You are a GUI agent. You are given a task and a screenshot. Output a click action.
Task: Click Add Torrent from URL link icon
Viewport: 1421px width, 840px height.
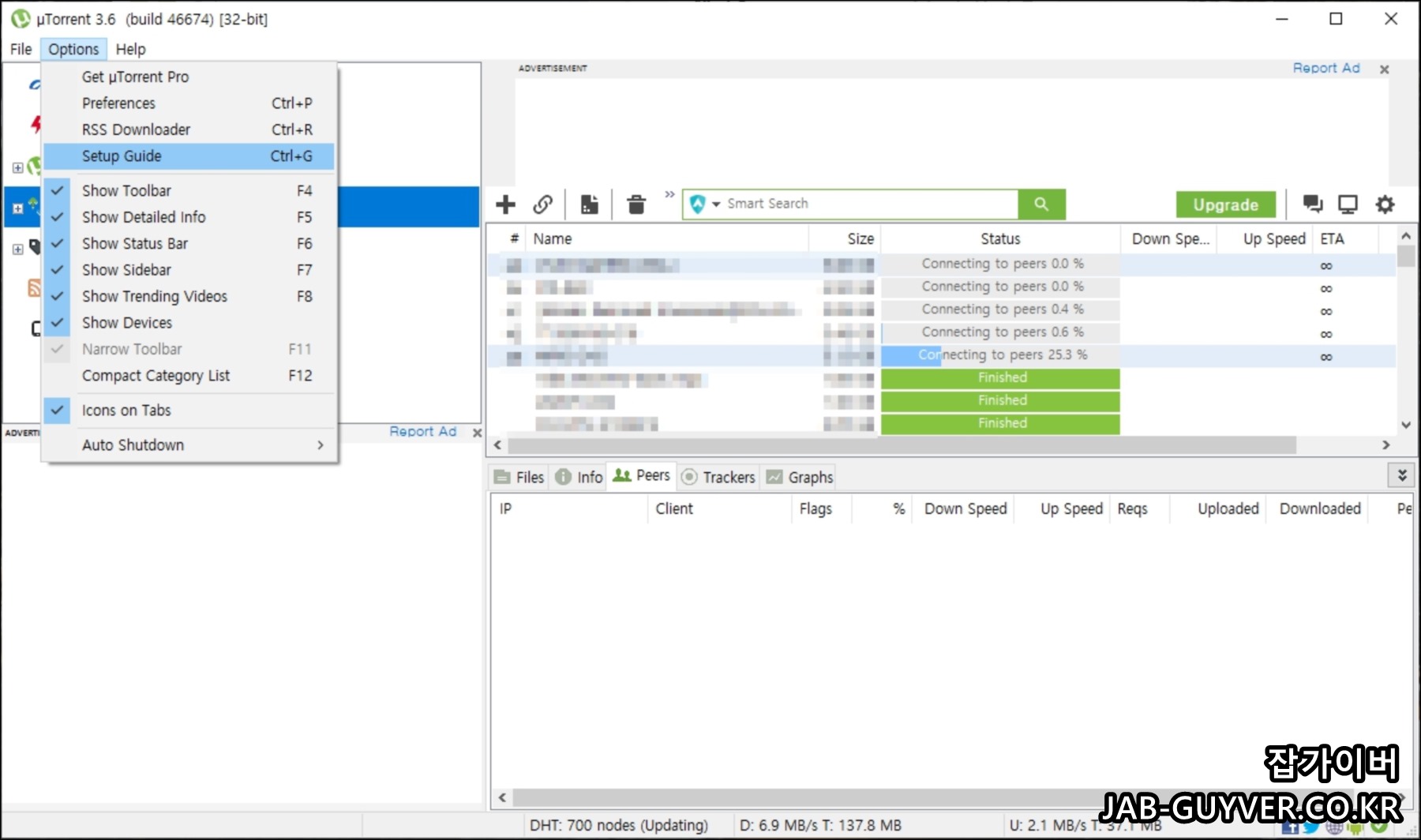[x=542, y=204]
